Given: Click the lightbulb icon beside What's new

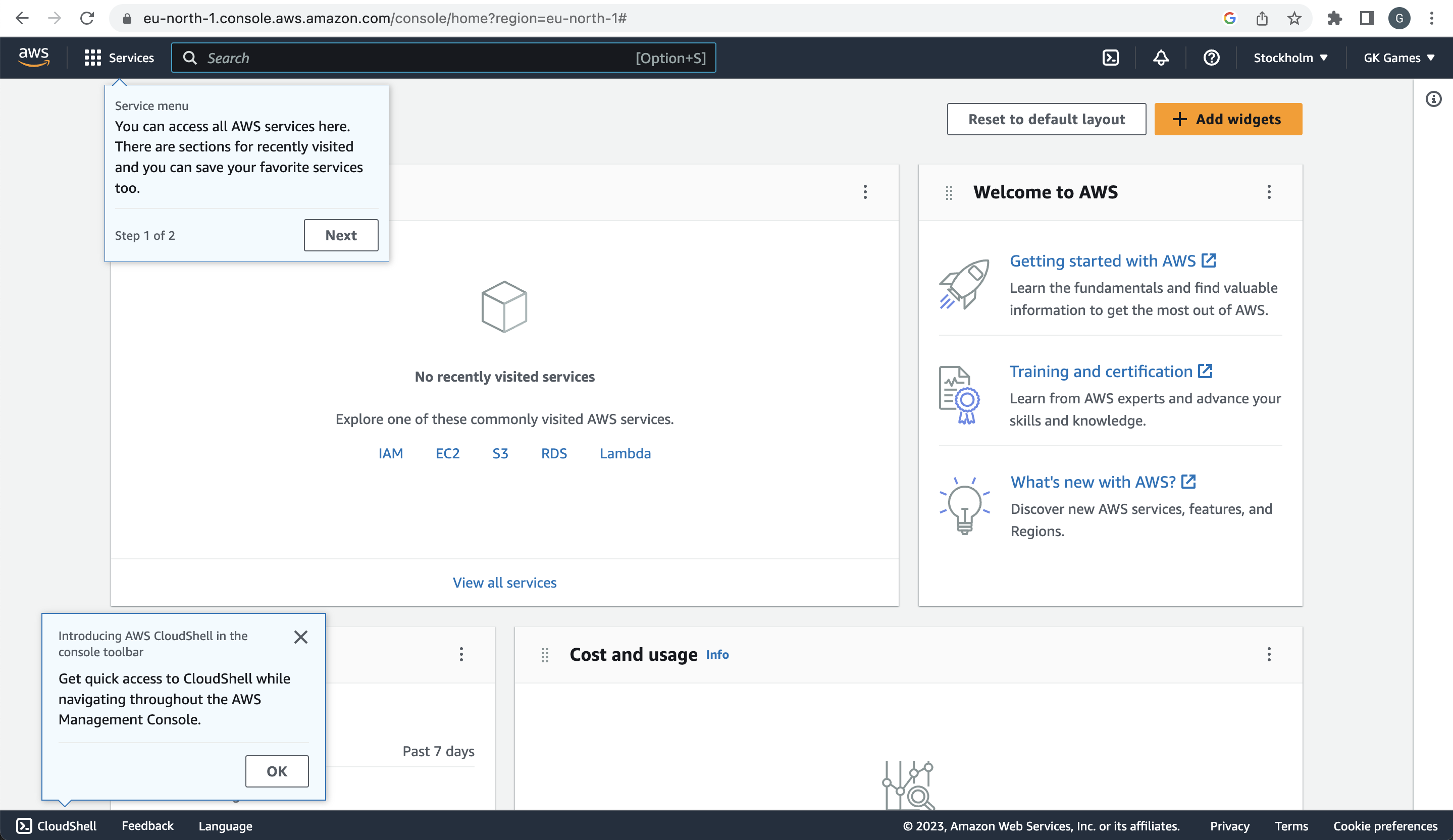Looking at the screenshot, I should pyautogui.click(x=965, y=506).
